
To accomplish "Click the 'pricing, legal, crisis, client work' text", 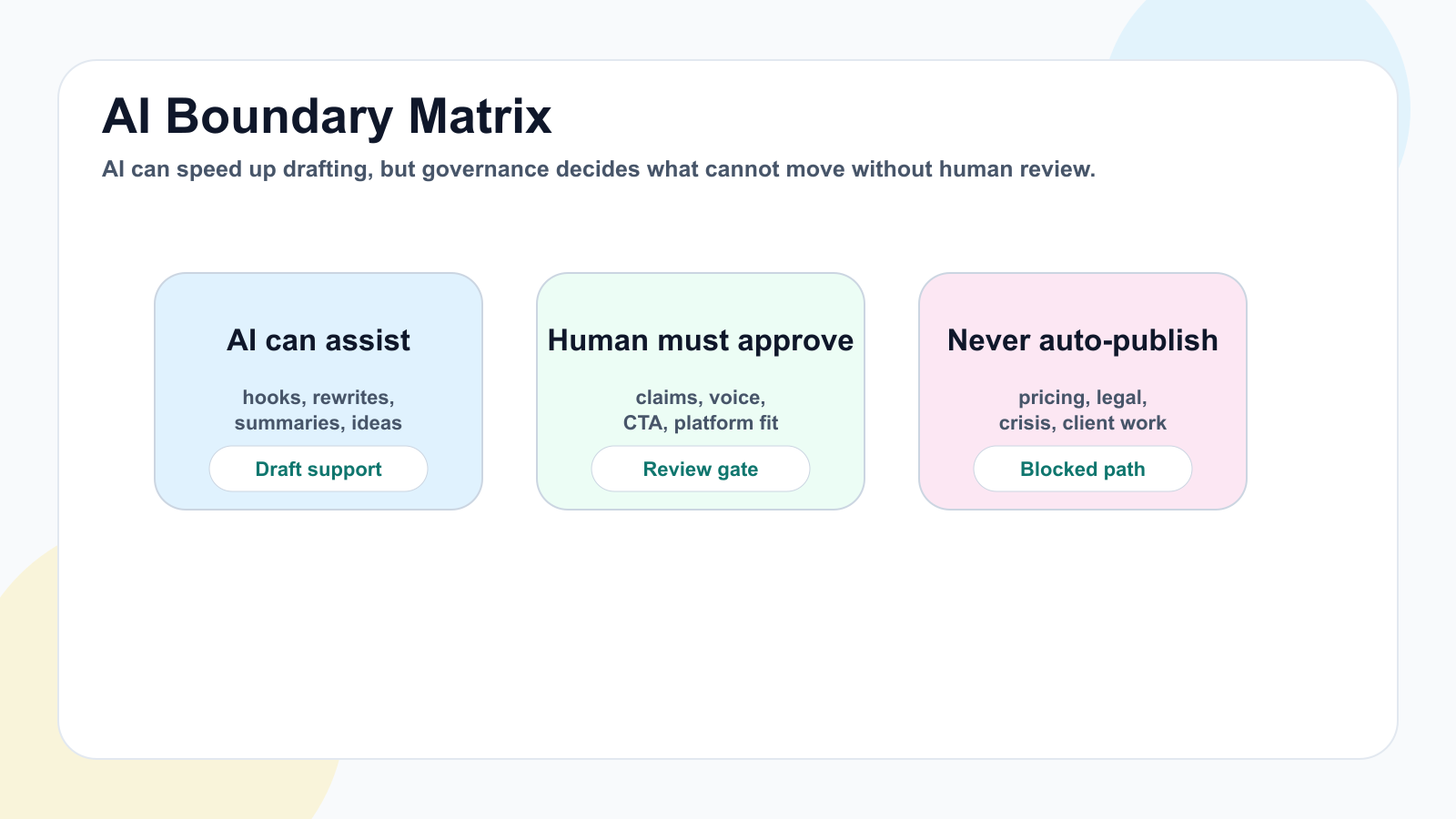I will click(1083, 410).
